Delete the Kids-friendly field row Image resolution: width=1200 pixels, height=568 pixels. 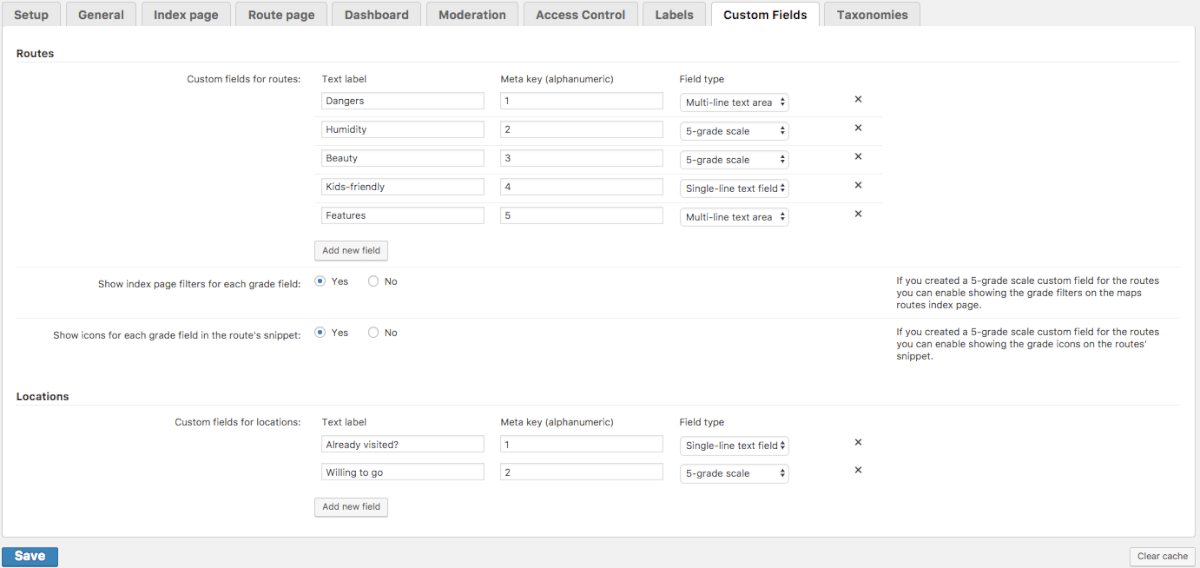[858, 185]
